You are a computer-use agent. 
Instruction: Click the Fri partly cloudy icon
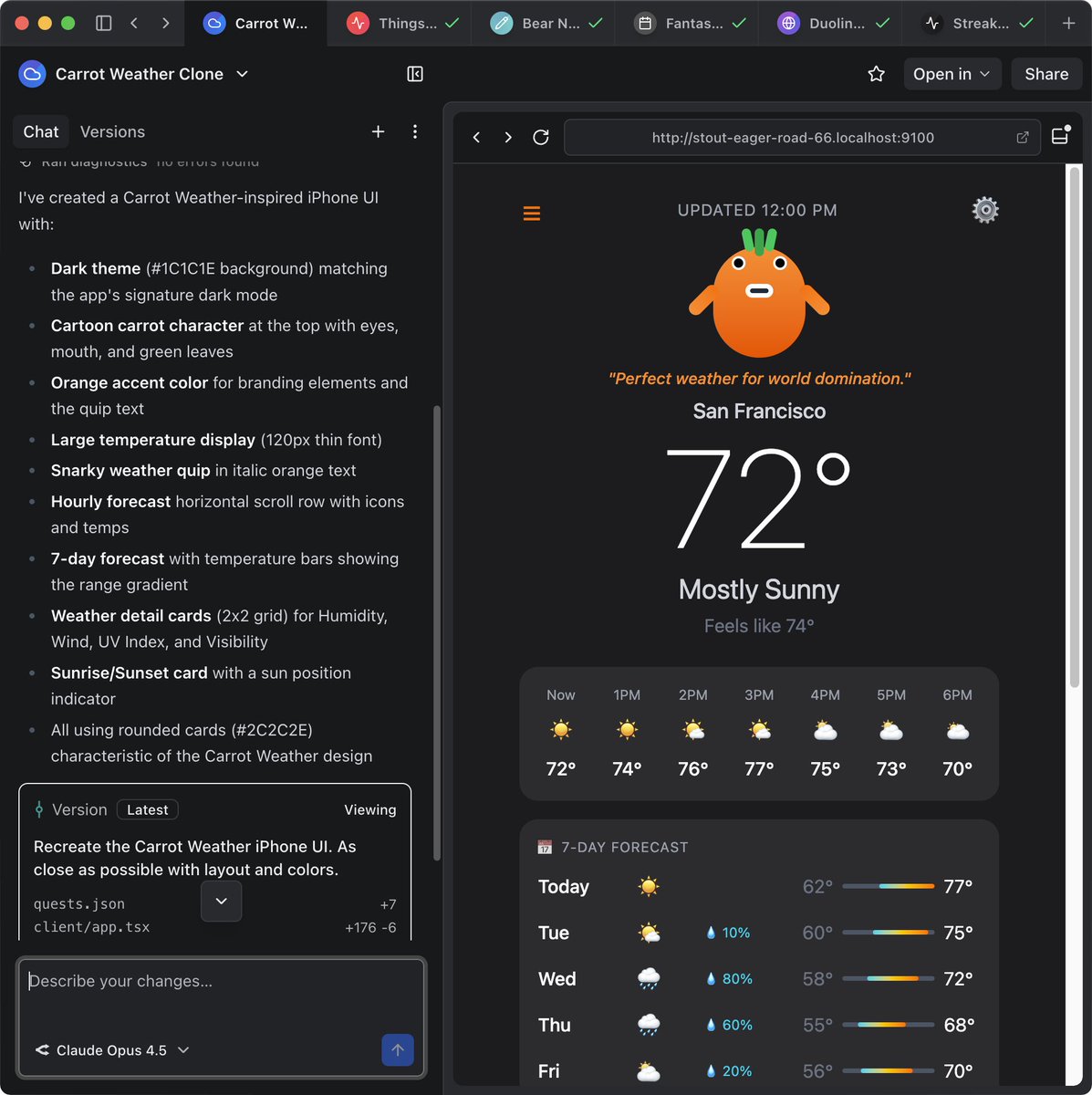tap(649, 1071)
